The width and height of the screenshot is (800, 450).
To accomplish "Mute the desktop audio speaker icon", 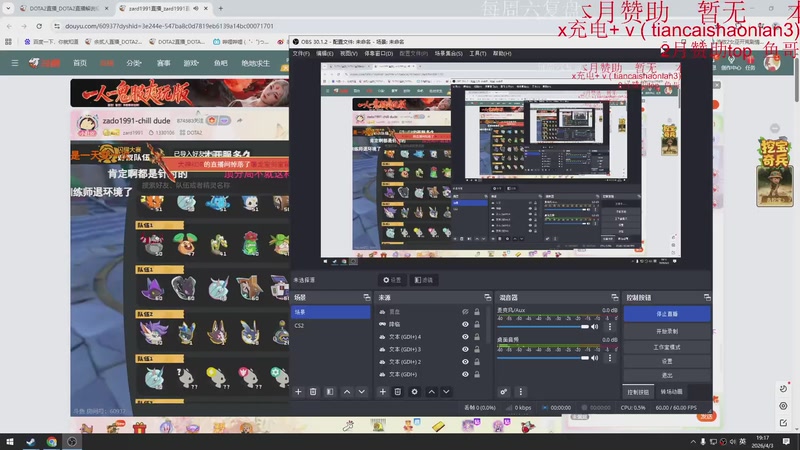I will (594, 358).
